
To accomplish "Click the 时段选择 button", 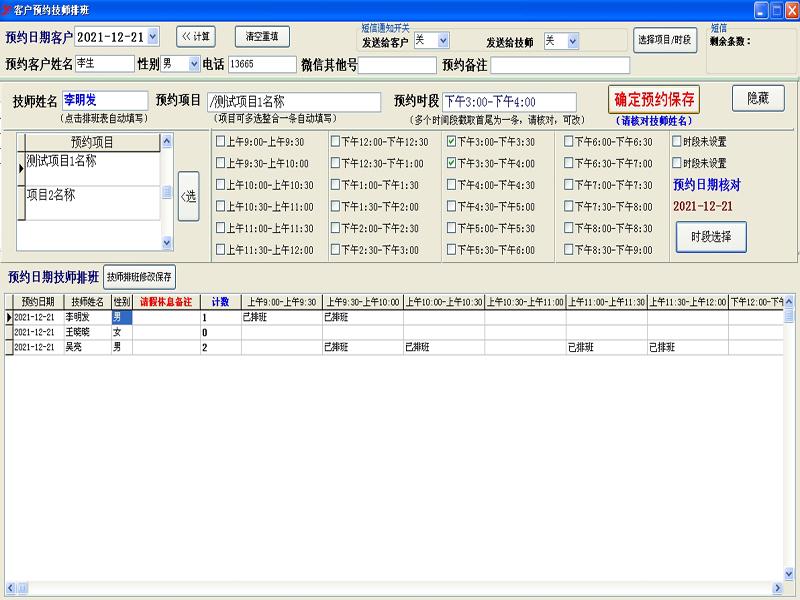I will pyautogui.click(x=711, y=237).
